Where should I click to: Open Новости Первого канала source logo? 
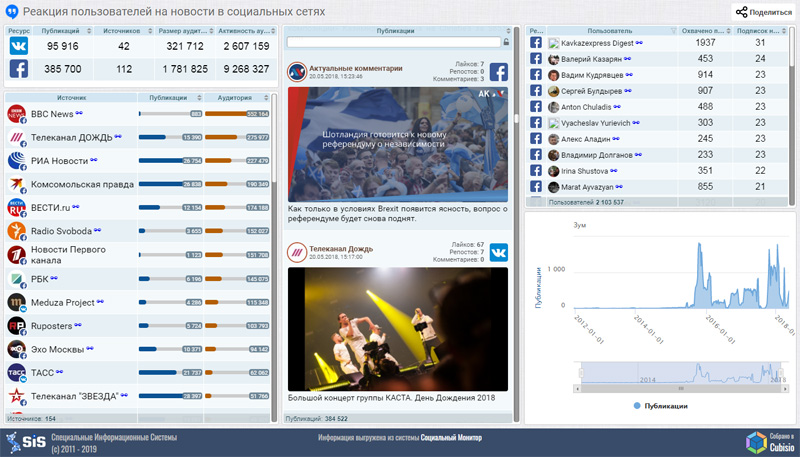16,255
